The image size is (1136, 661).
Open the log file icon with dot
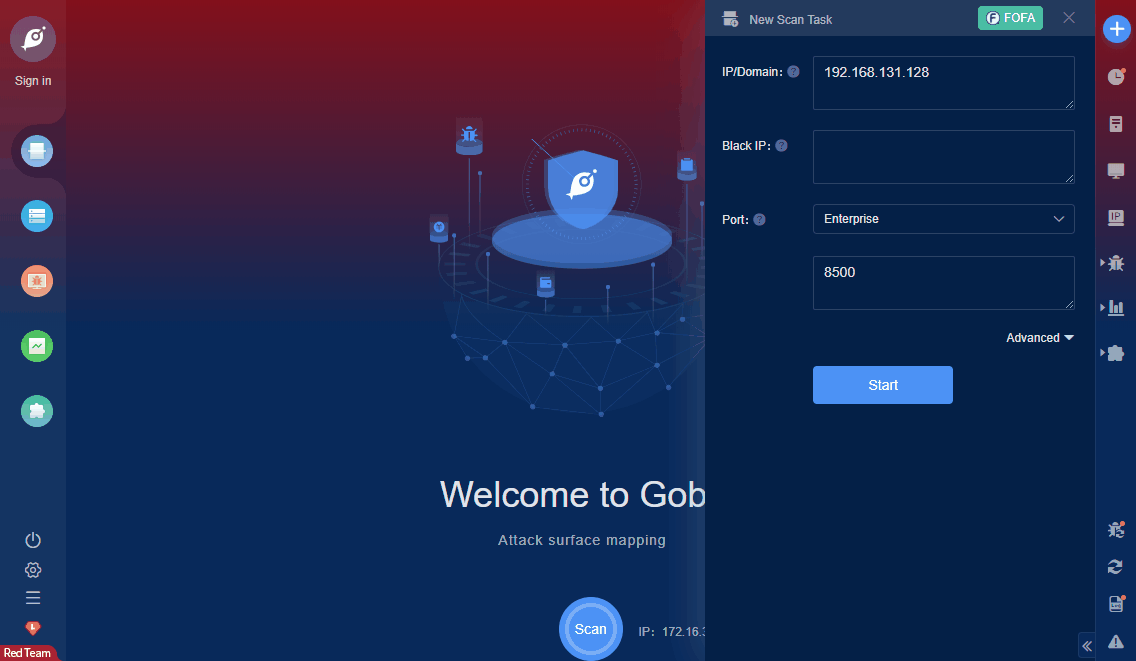tap(1116, 604)
